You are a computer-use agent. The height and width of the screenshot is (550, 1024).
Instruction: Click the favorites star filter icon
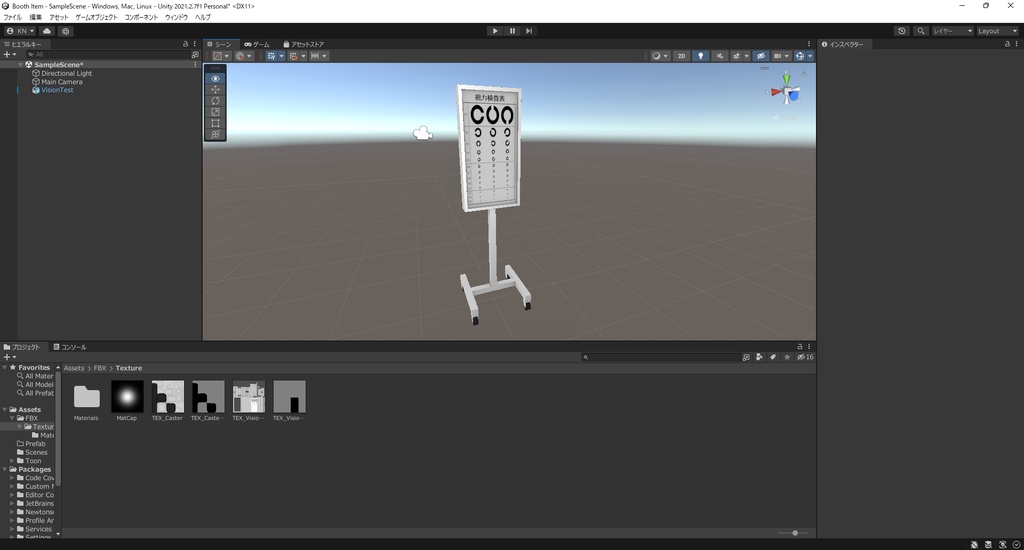point(787,357)
